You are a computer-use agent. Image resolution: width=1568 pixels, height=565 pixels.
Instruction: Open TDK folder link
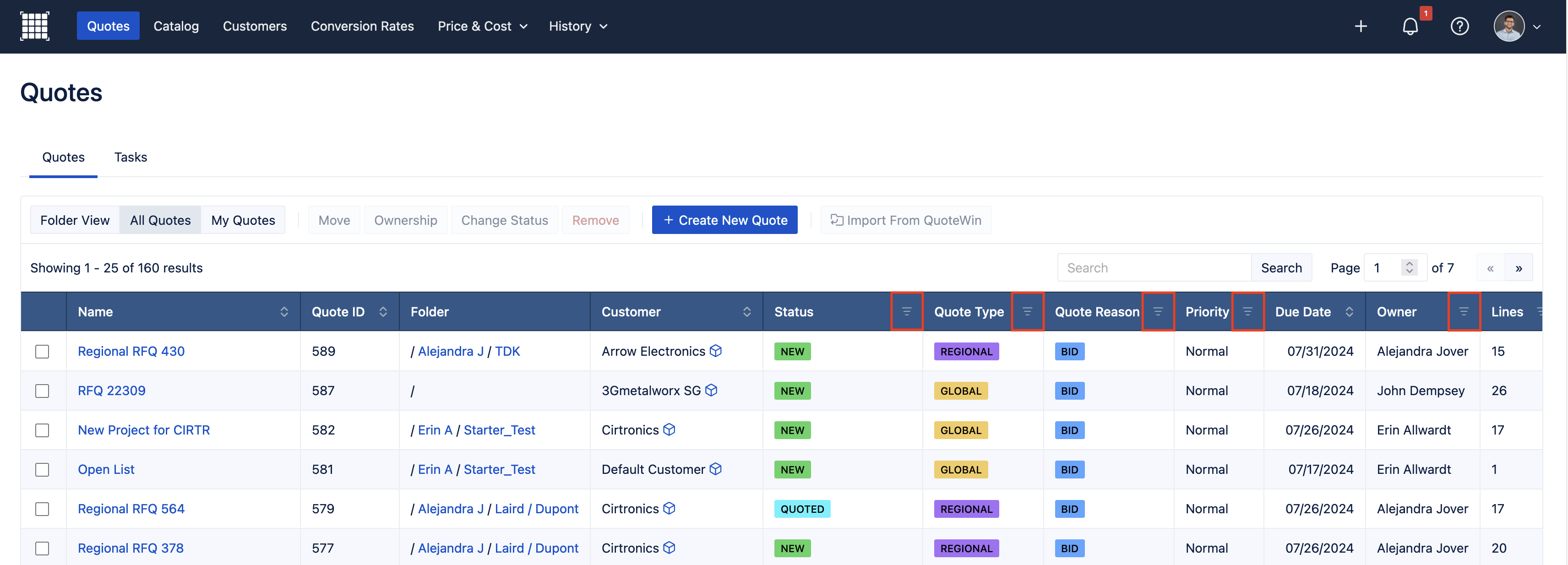[x=507, y=351]
